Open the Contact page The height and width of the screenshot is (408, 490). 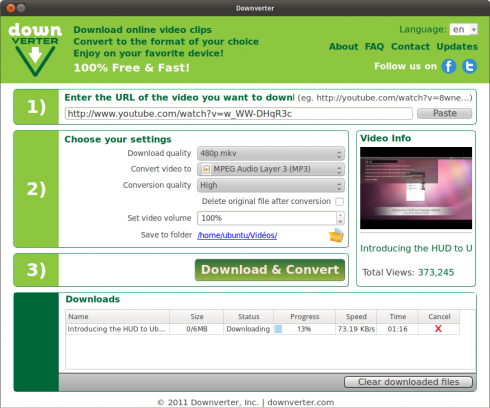coord(410,47)
